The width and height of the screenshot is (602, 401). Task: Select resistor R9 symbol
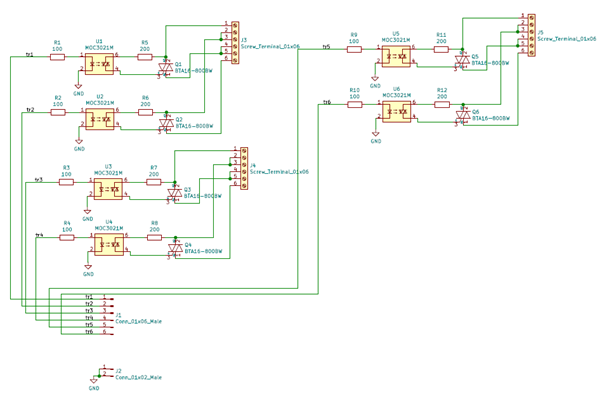coord(354,47)
